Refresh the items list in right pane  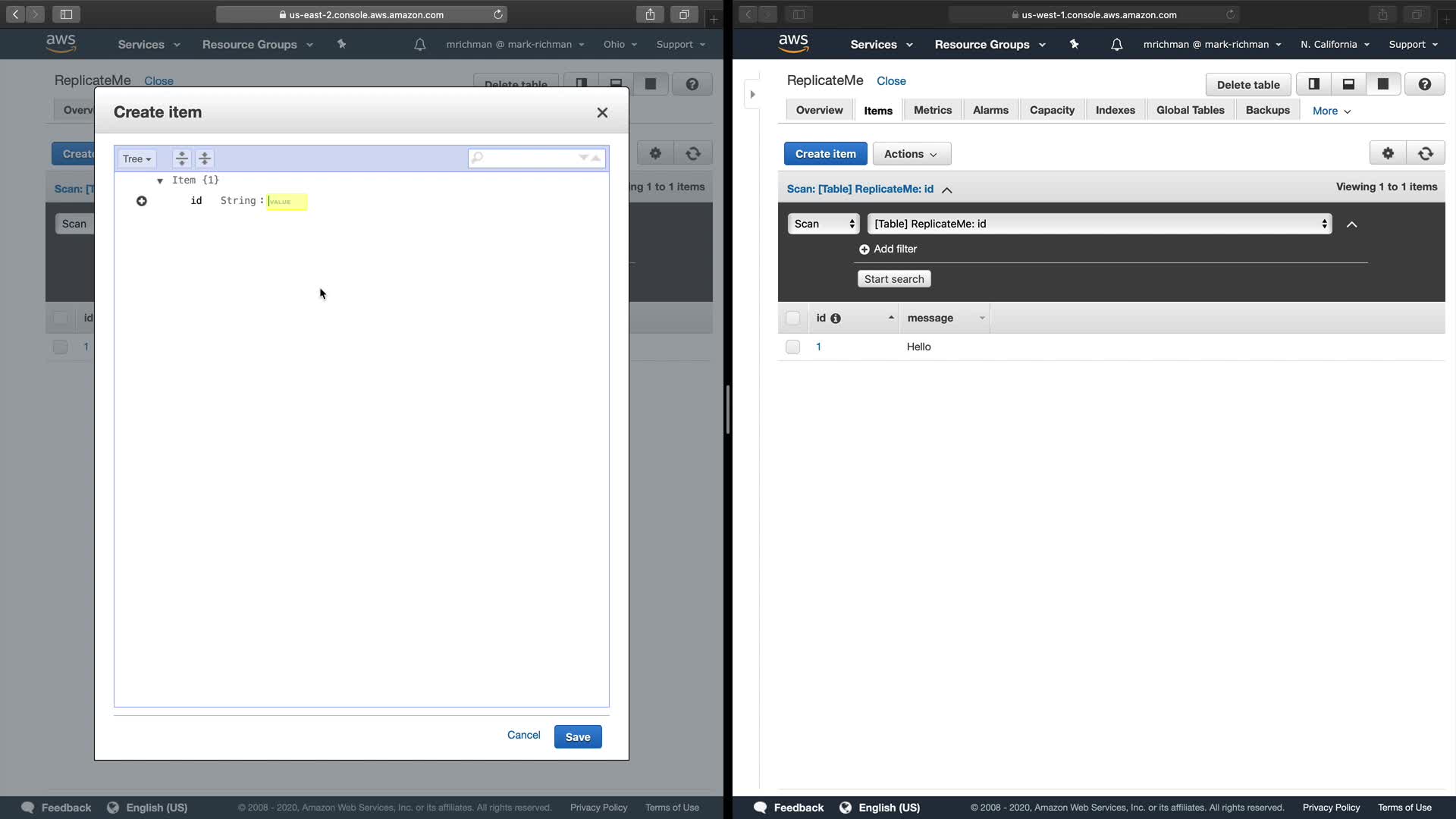pos(1426,153)
